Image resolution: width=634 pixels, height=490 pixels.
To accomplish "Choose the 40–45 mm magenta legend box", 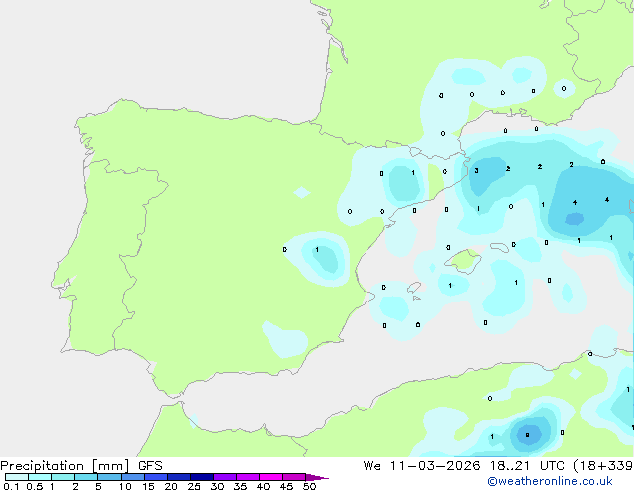I will click(x=271, y=477).
